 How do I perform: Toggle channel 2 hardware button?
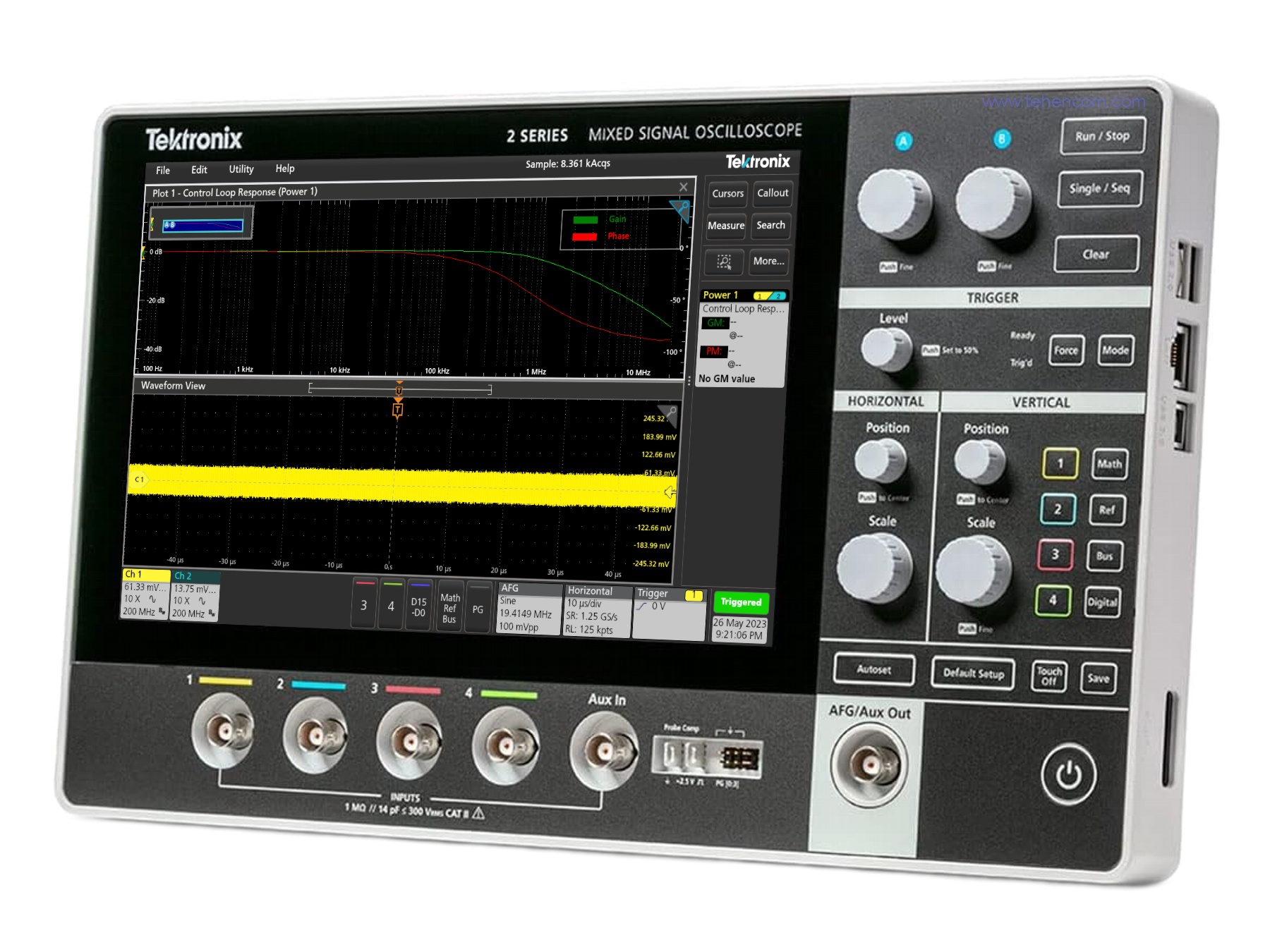click(1058, 509)
